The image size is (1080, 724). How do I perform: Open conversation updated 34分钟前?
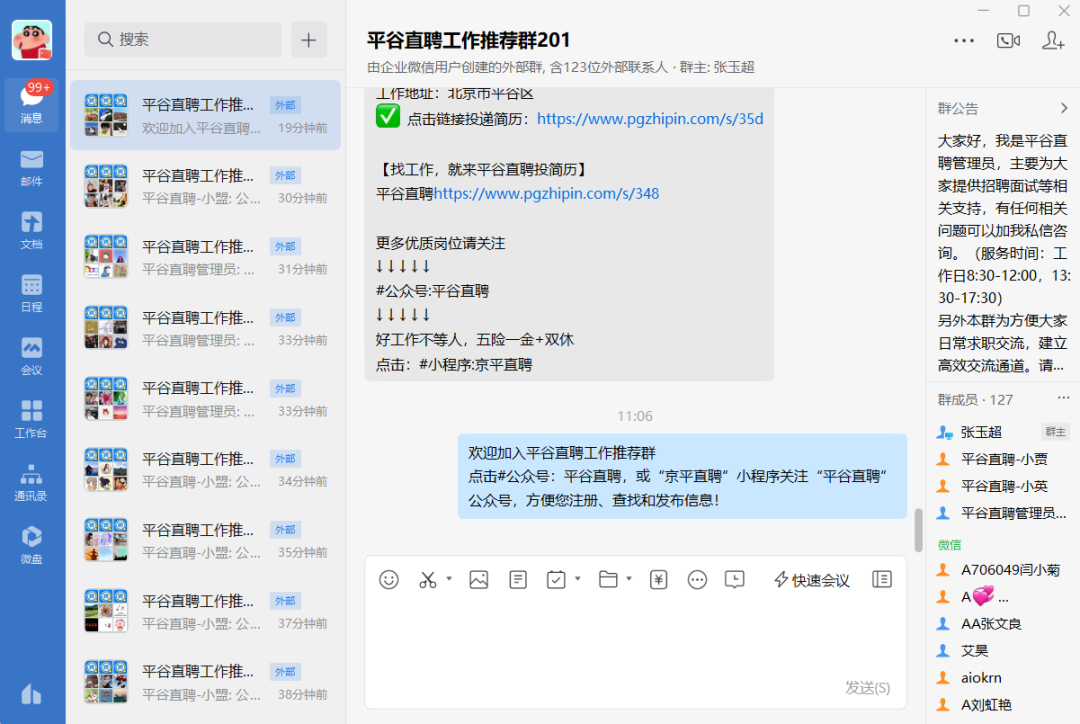click(205, 469)
